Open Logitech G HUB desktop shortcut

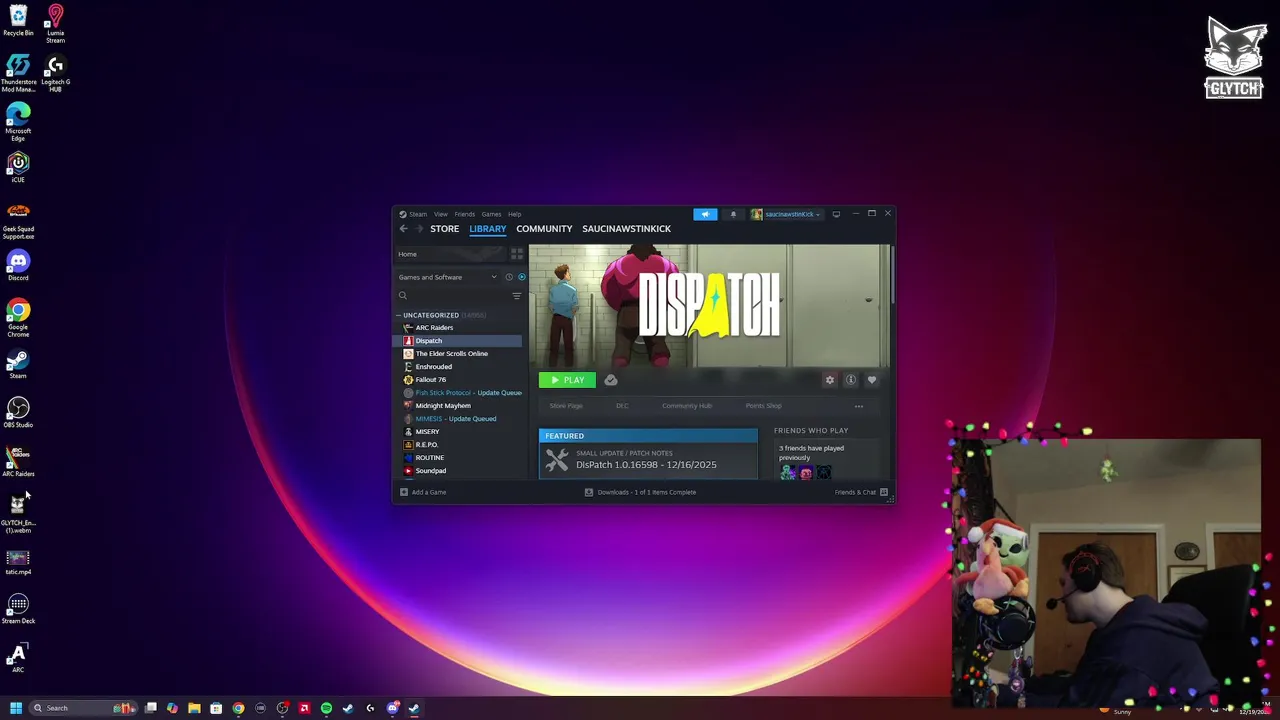(55, 75)
